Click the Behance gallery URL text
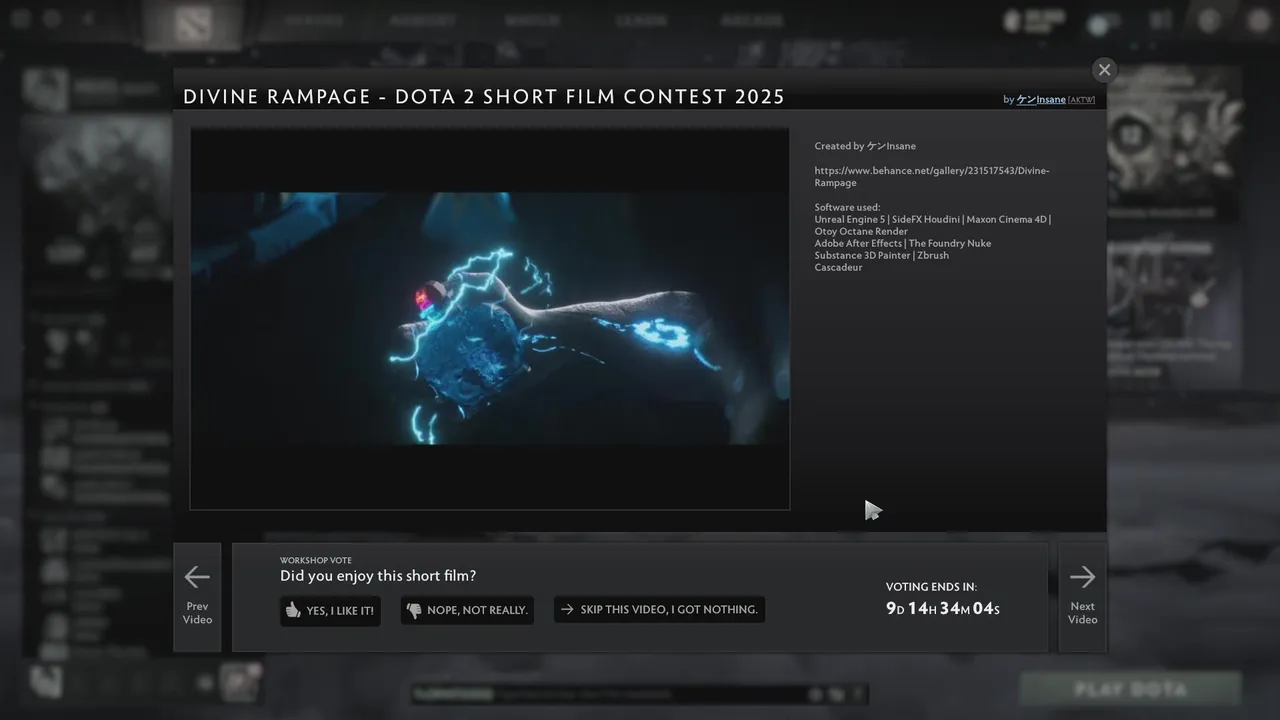Image resolution: width=1280 pixels, height=720 pixels. click(932, 177)
